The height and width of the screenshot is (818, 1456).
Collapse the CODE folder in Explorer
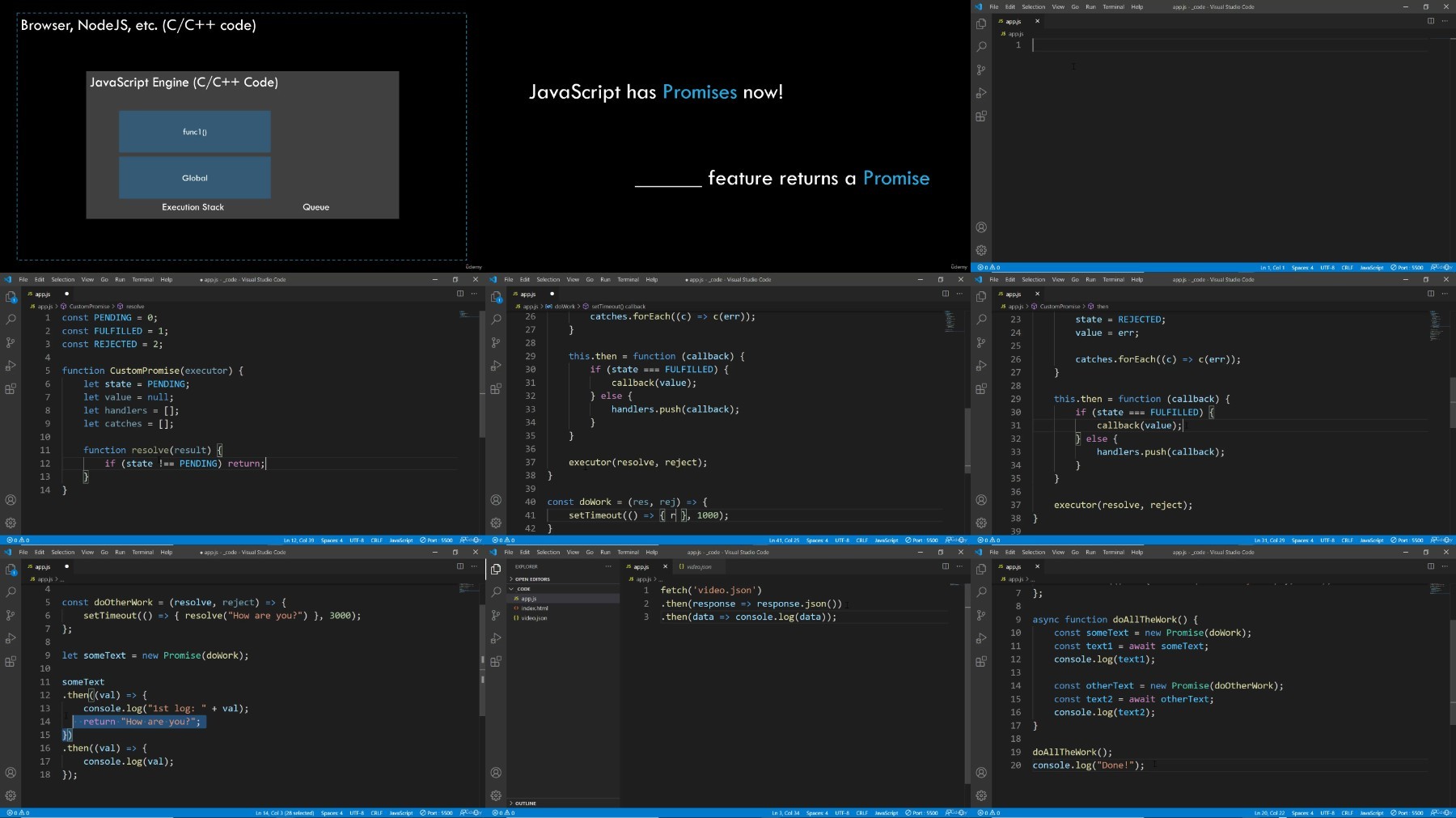523,589
